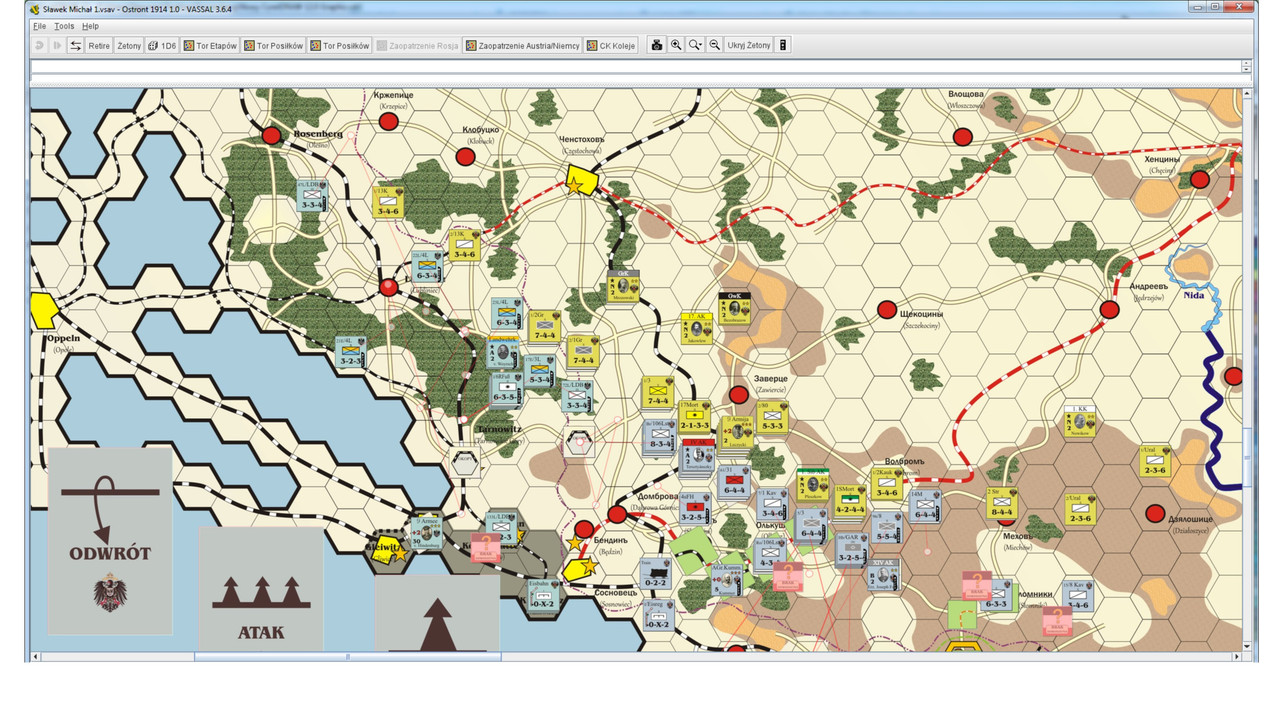Click the Żetony toolbar button

pos(129,45)
